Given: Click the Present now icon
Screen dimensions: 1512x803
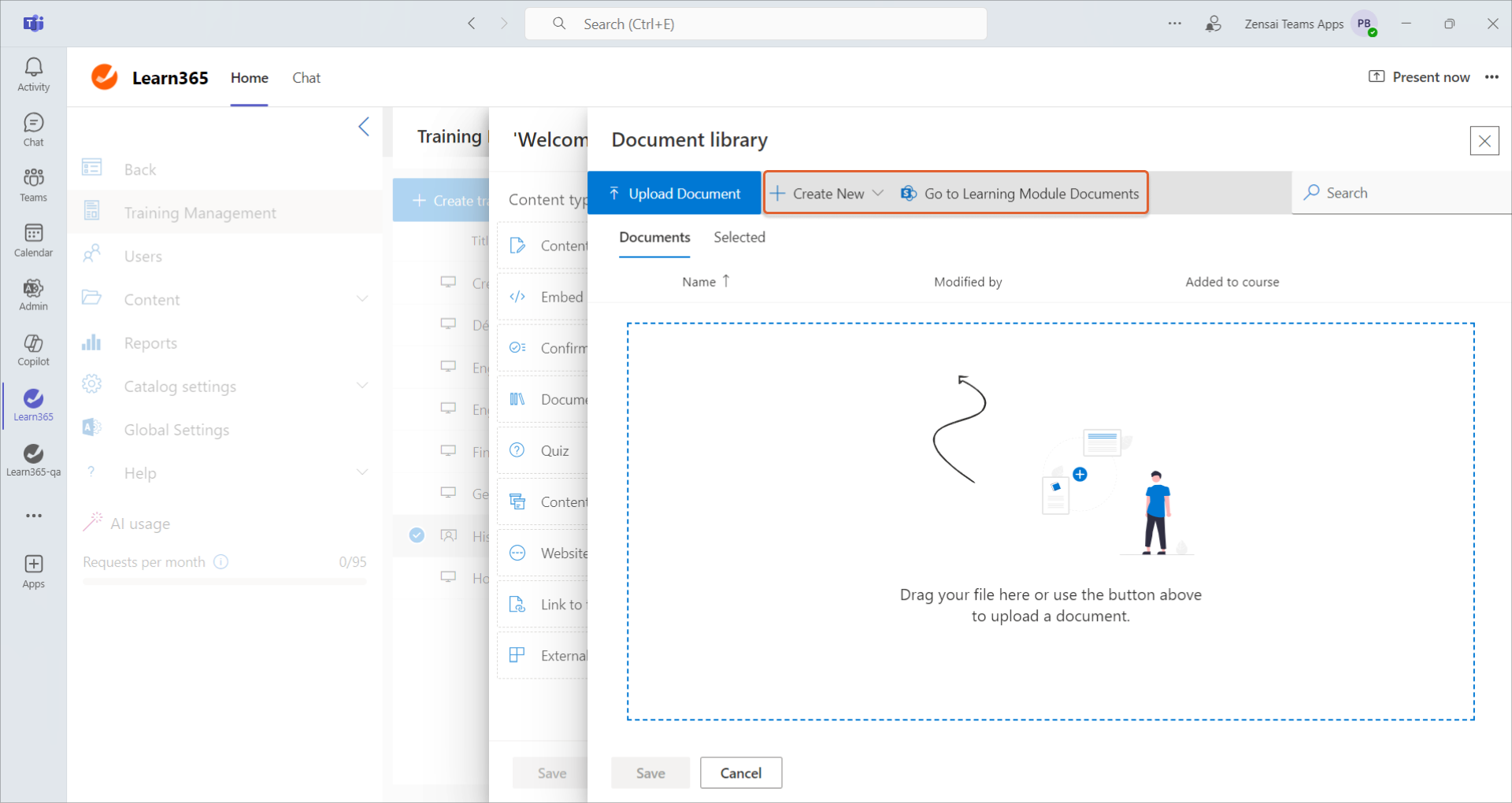Looking at the screenshot, I should point(1376,76).
